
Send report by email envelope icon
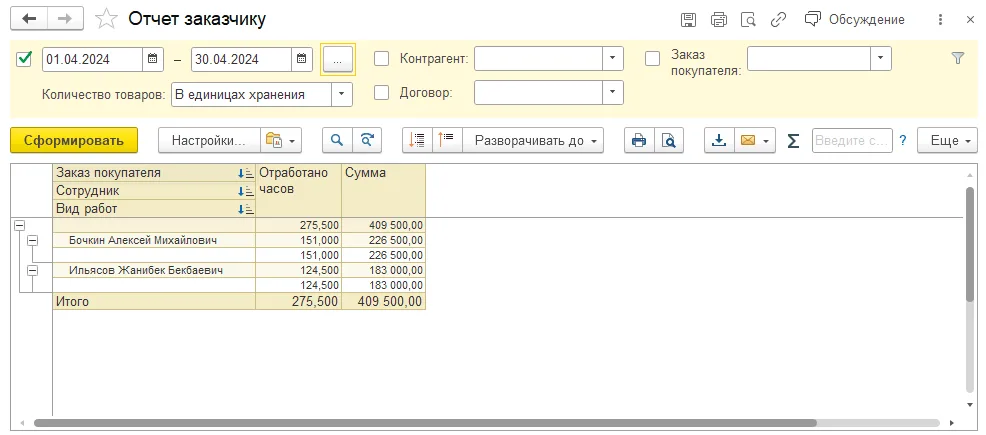coord(747,140)
